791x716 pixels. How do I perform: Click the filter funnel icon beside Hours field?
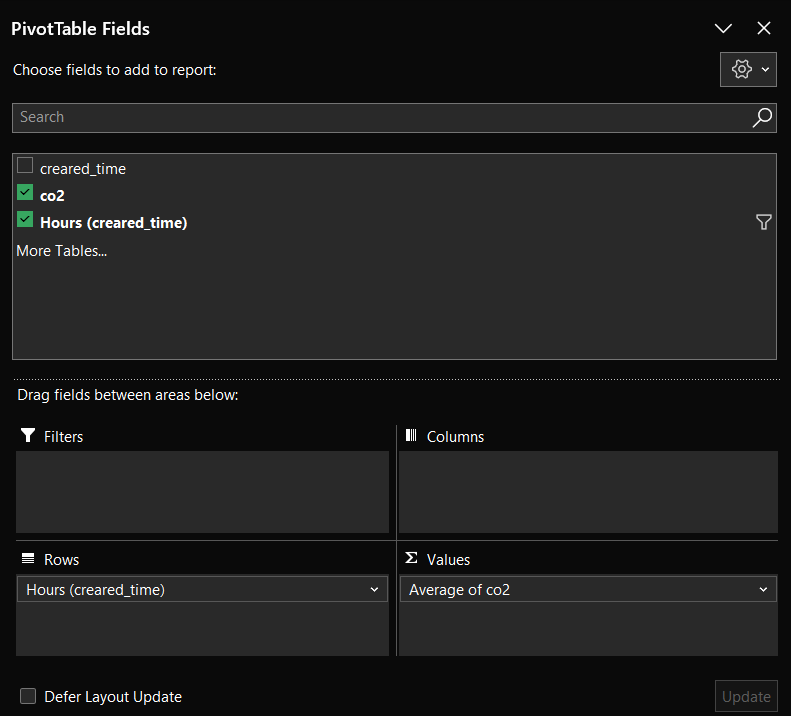763,222
